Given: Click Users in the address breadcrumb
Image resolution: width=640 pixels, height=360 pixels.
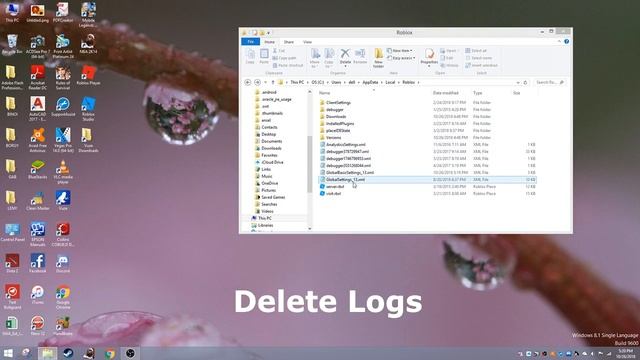Looking at the screenshot, I should click(x=336, y=82).
